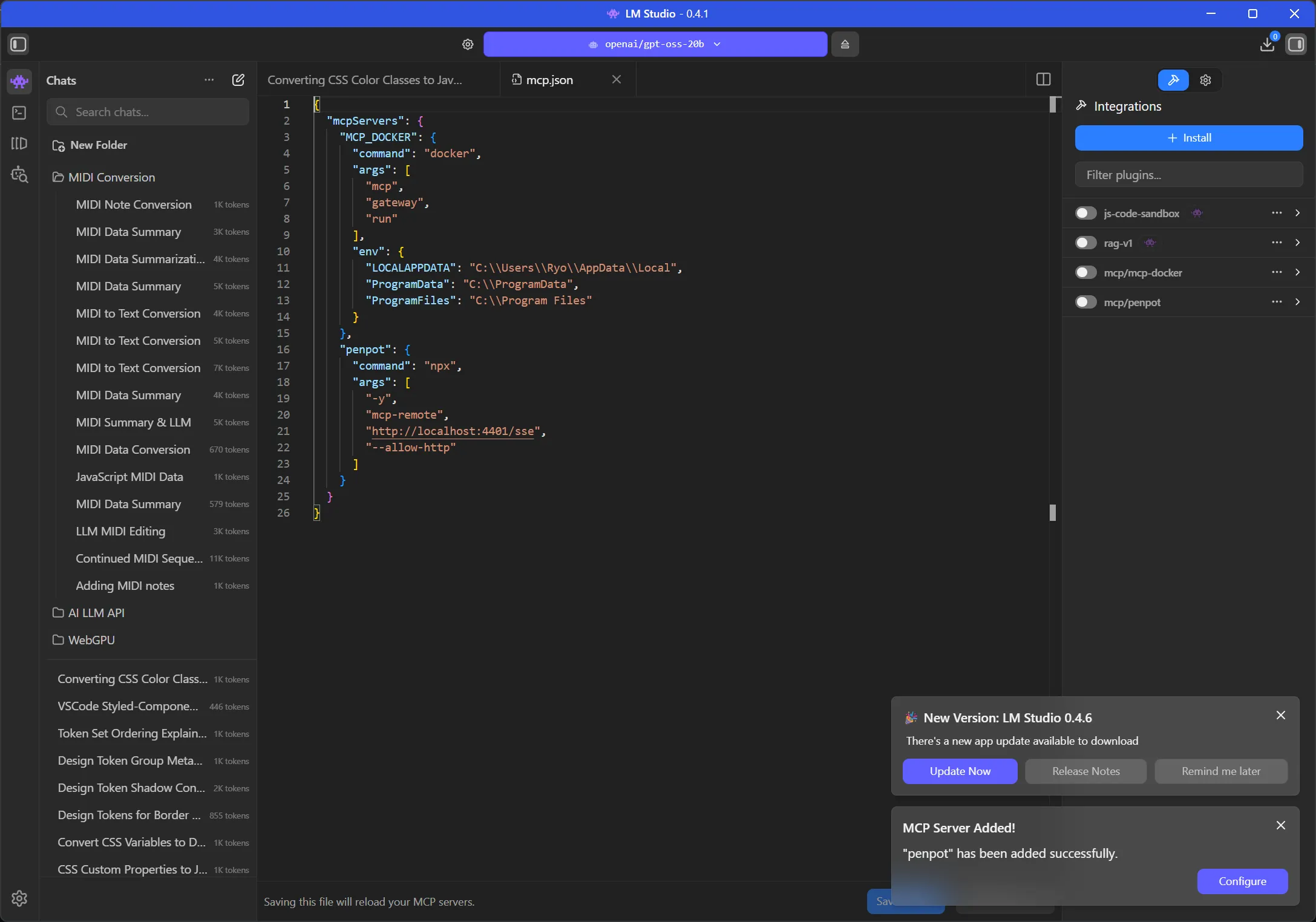The width and height of the screenshot is (1316, 922).
Task: Switch to the mcp.json tab
Action: pos(549,80)
